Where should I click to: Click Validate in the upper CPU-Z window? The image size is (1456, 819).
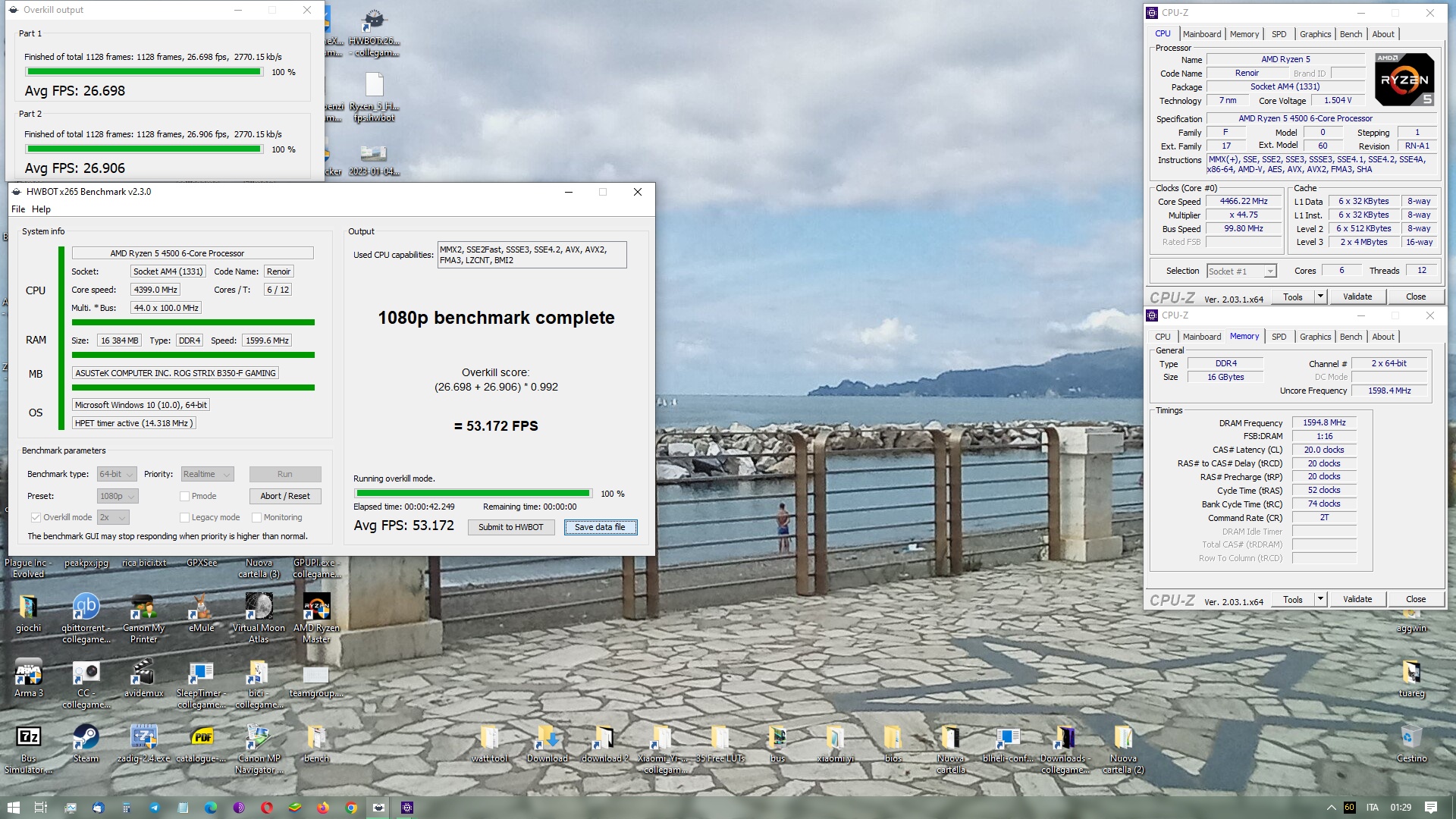pos(1357,297)
